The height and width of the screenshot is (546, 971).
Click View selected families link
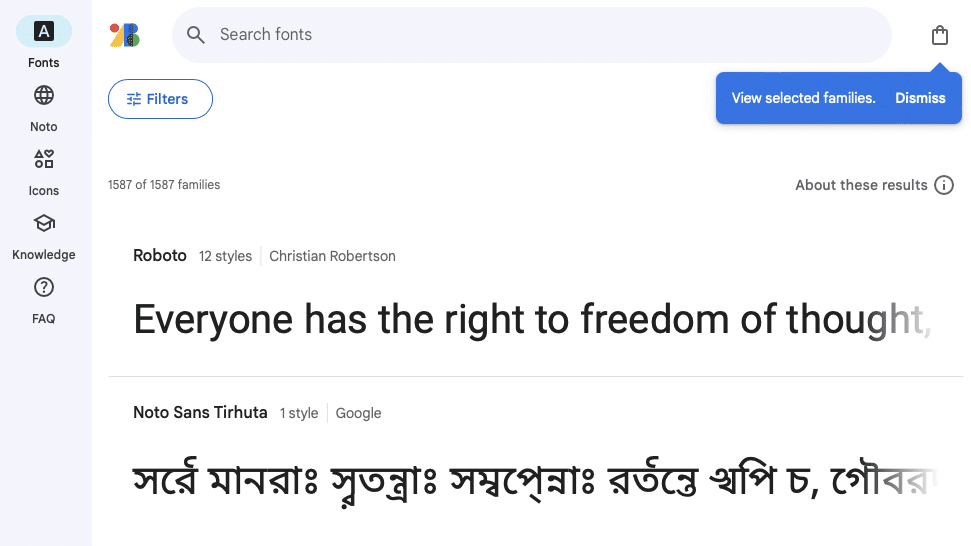tap(803, 98)
